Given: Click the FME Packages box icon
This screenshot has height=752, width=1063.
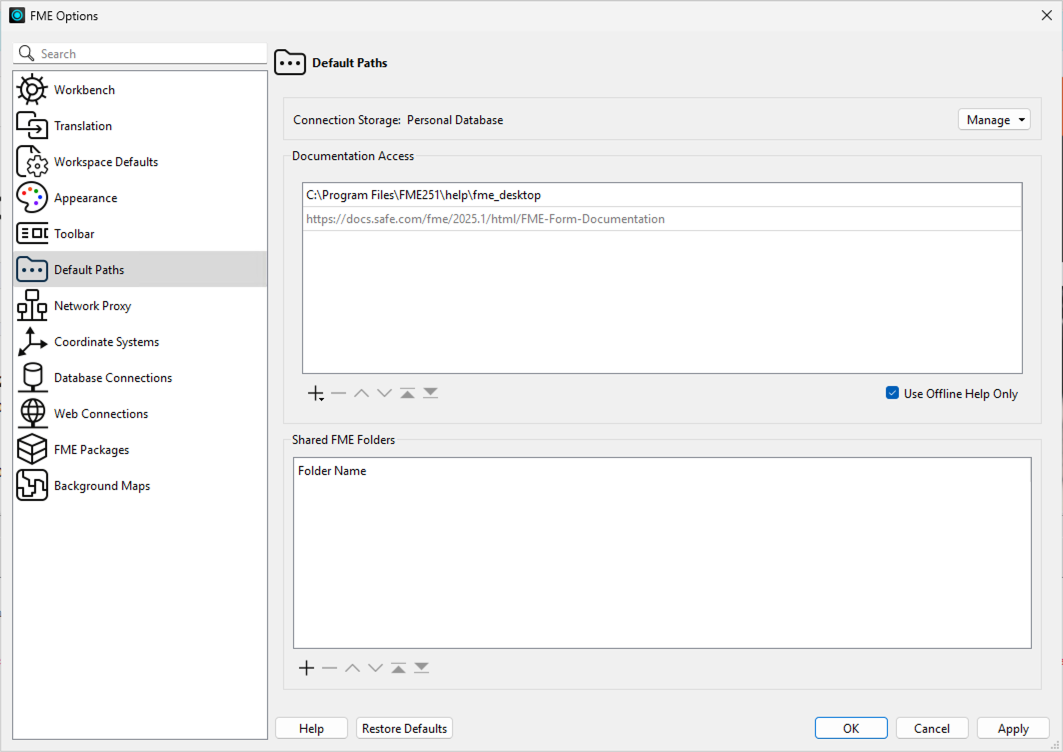Looking at the screenshot, I should [32, 449].
